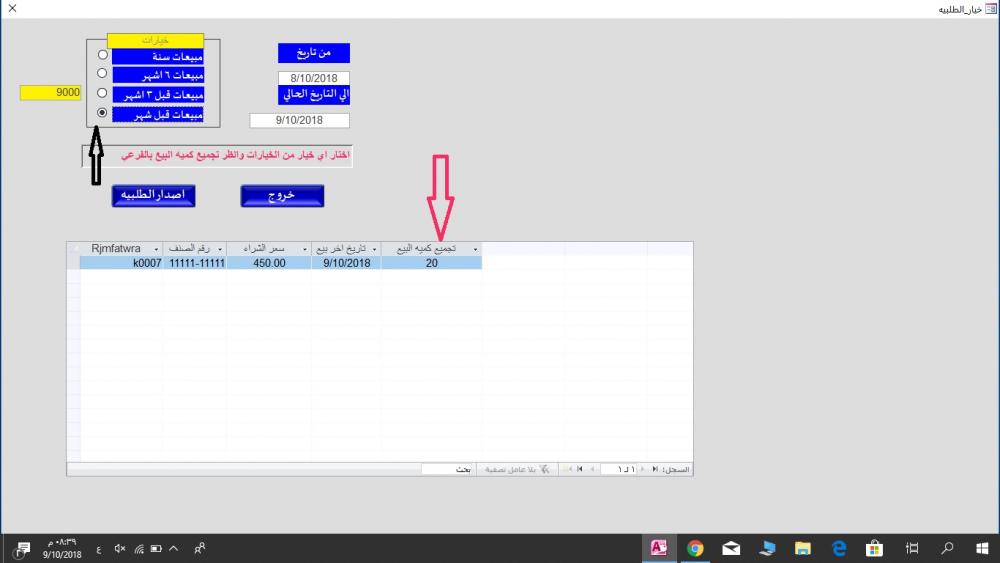Show hidden system tray icons
Image resolution: width=1000 pixels, height=563 pixels.
coord(173,548)
